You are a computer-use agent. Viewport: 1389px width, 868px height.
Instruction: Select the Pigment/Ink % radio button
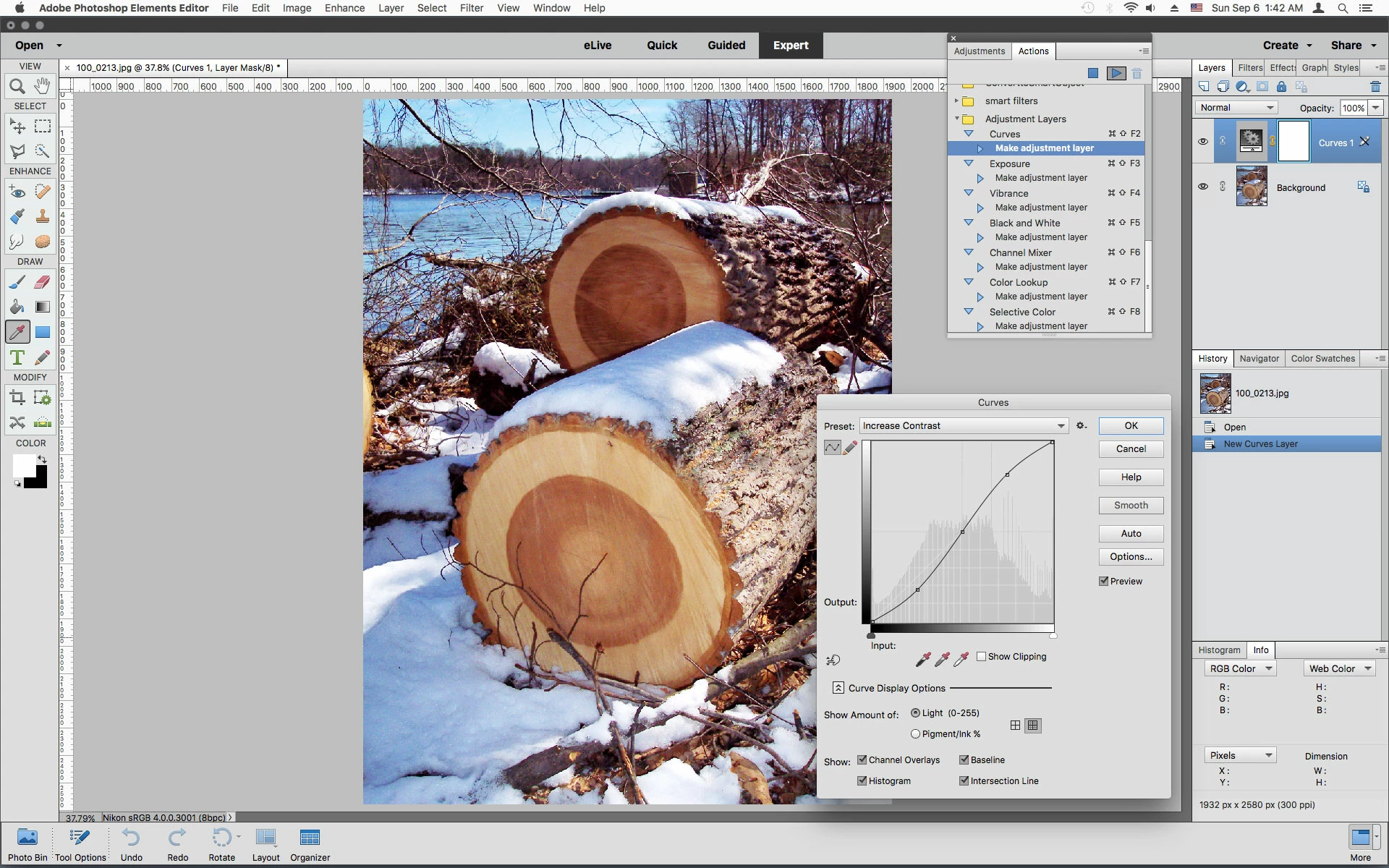916,733
